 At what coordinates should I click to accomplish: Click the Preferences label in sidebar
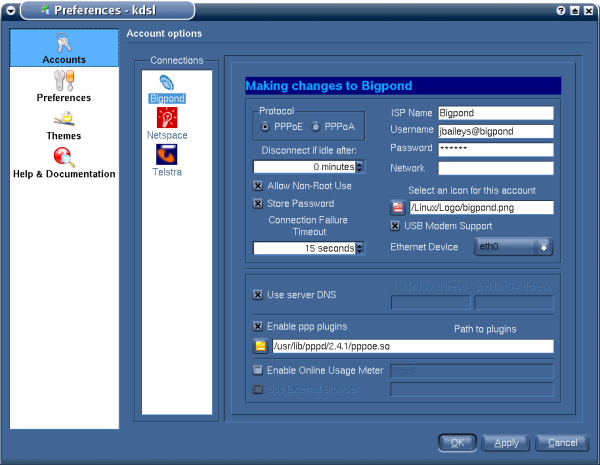pos(64,98)
